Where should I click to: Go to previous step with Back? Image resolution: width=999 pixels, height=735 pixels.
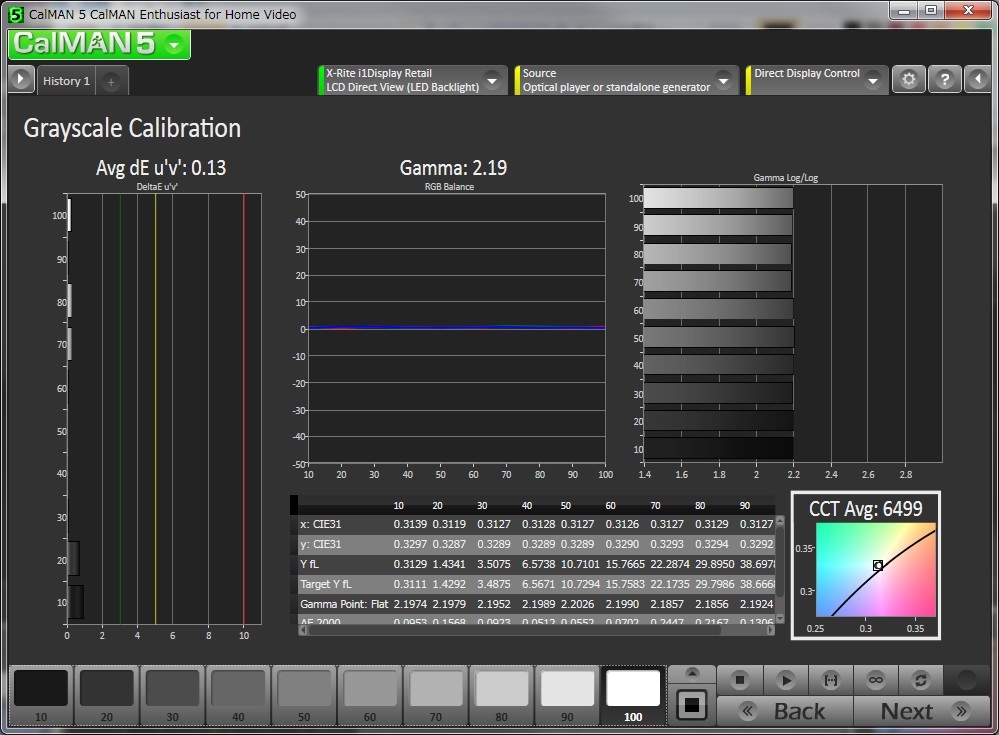pos(785,711)
